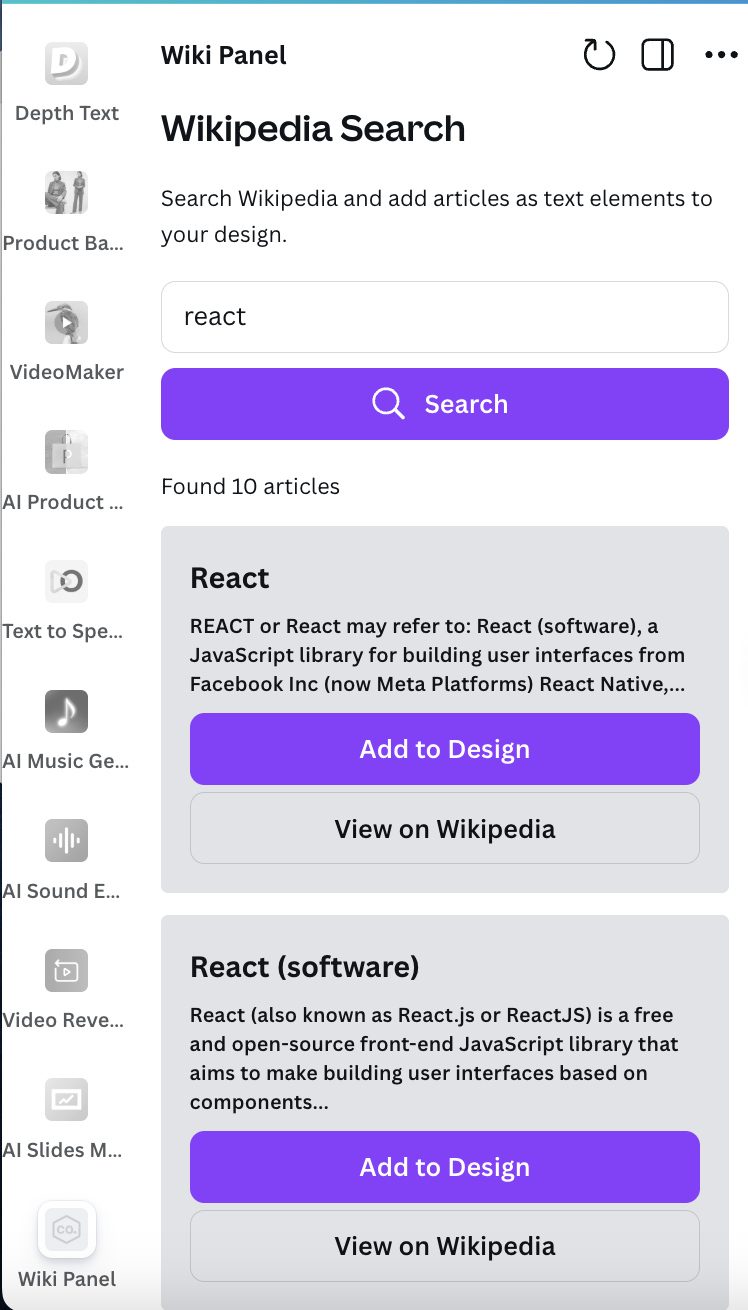Open the AI Sound E... app icon
This screenshot has height=1310, width=748.
pos(67,841)
